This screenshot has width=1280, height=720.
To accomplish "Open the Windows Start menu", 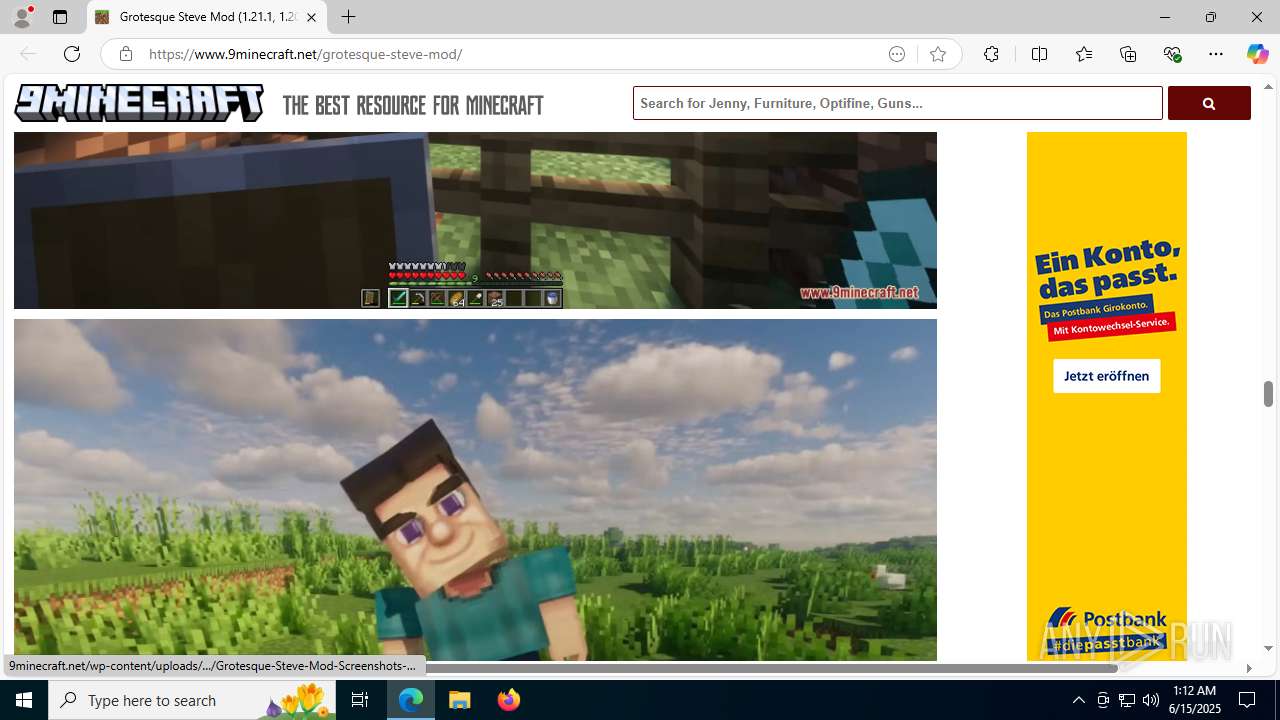I will pos(24,700).
